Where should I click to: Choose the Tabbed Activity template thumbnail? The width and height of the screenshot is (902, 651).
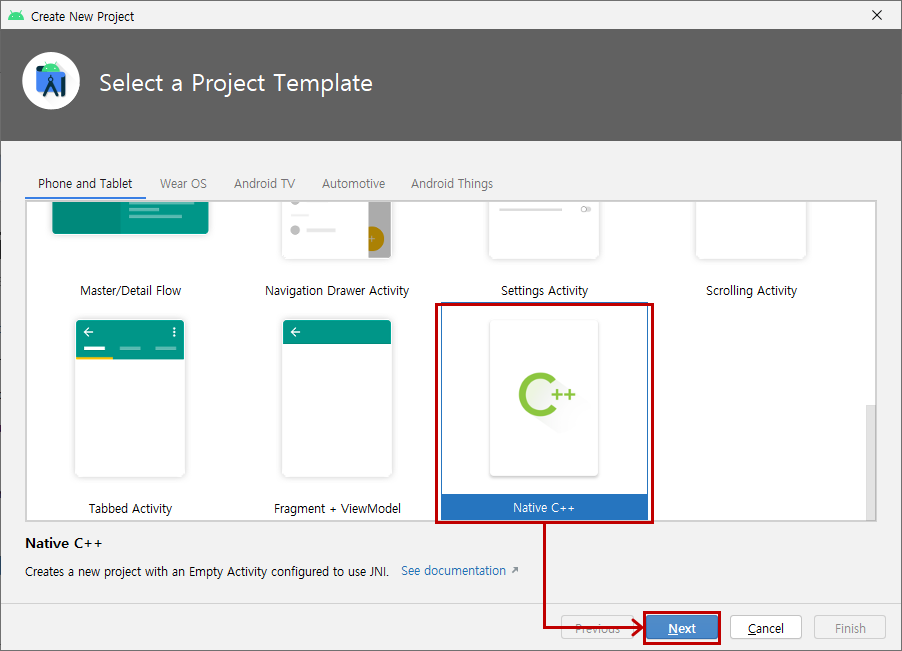click(x=130, y=398)
